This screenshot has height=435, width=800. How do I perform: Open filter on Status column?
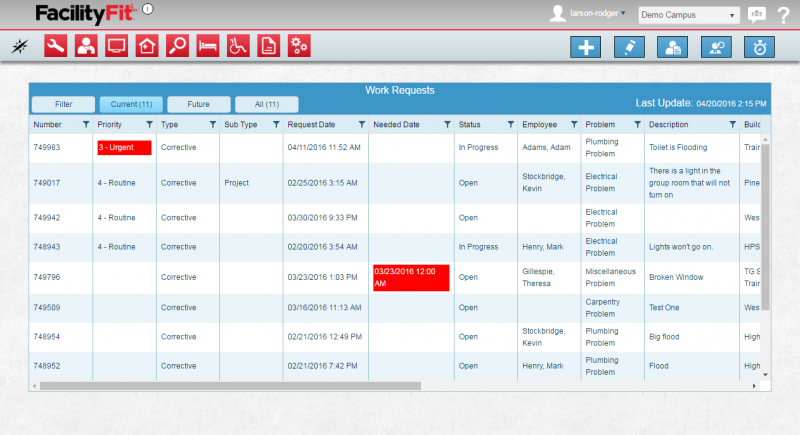tap(510, 124)
